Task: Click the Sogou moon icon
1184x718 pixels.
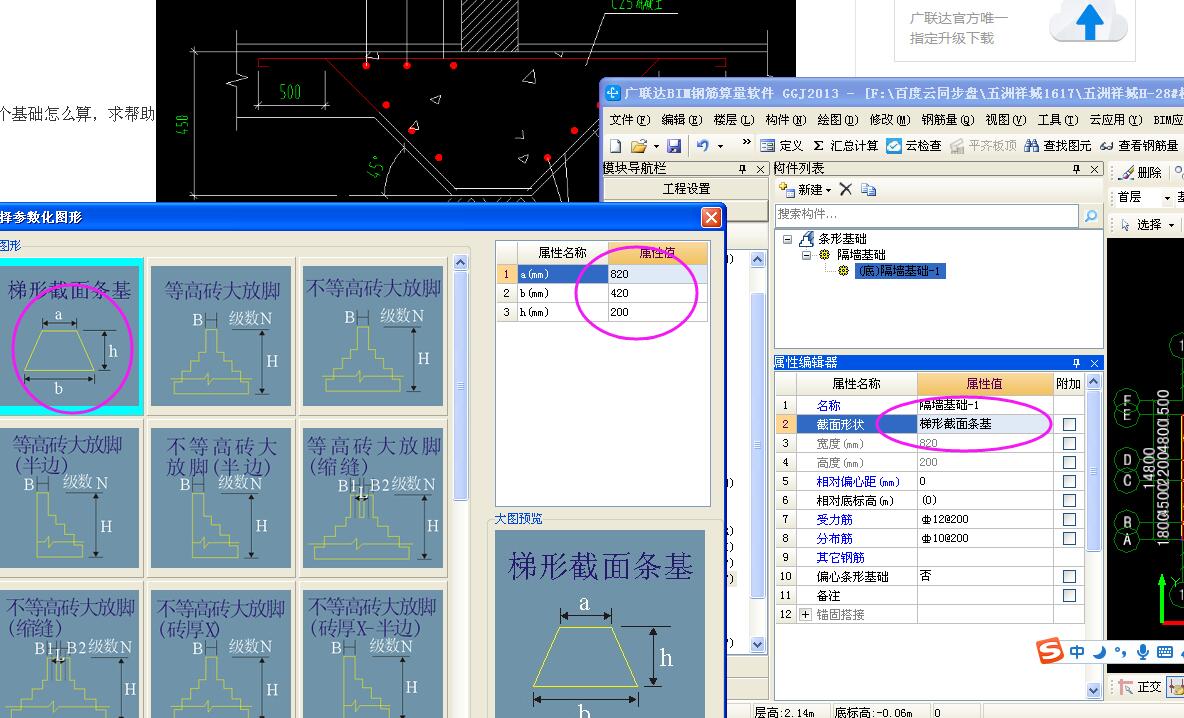Action: point(1099,652)
